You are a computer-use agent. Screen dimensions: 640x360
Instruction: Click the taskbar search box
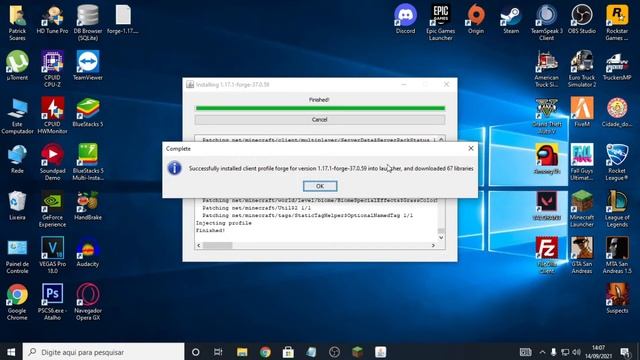(103, 352)
